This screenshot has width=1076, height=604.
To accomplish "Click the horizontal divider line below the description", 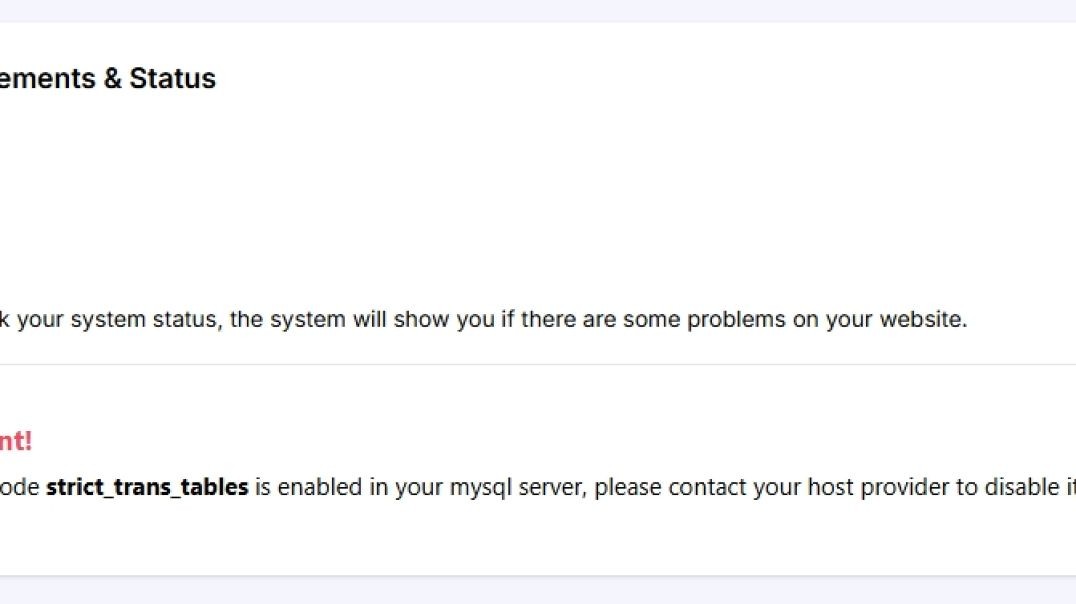I will [x=538, y=365].
